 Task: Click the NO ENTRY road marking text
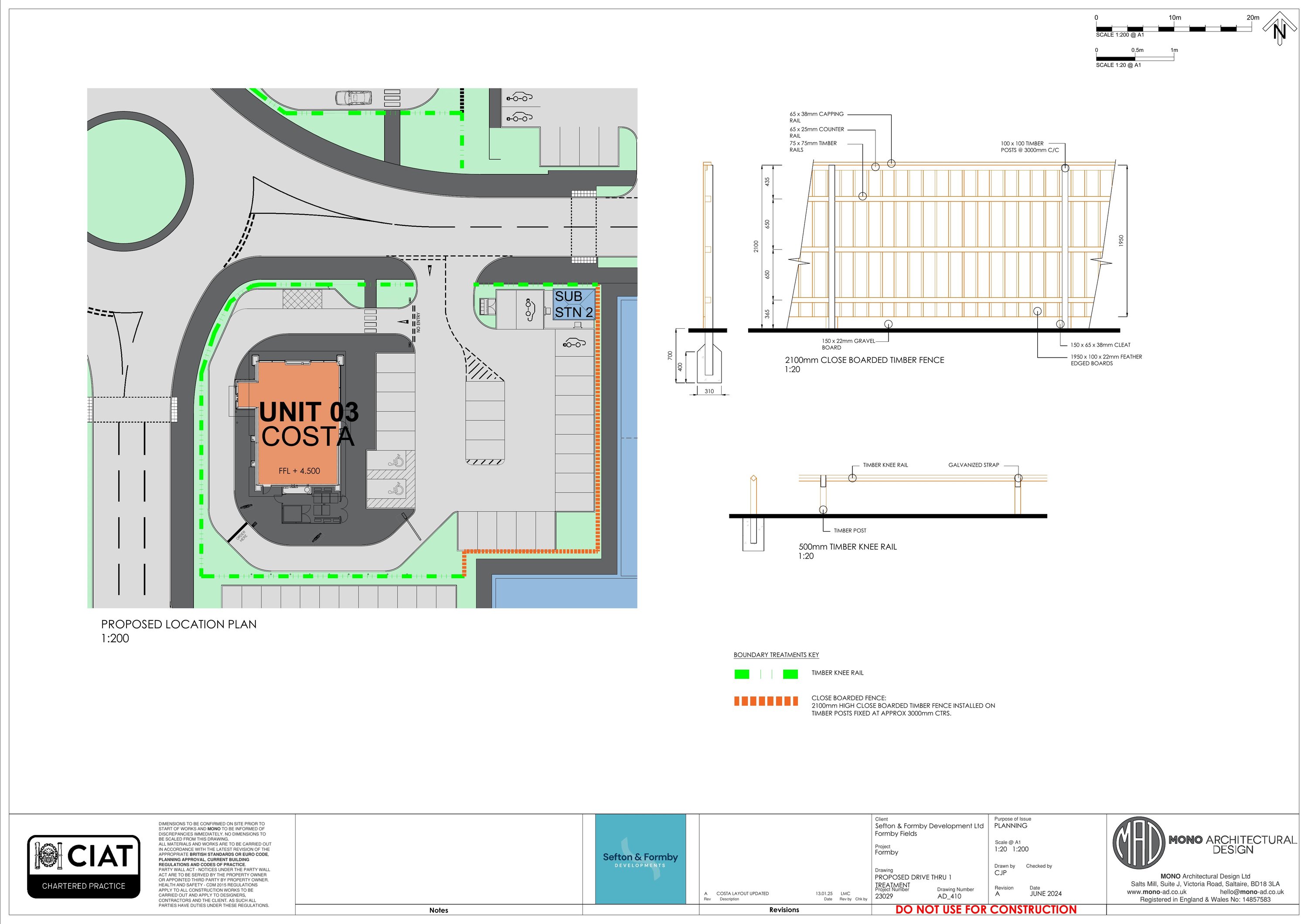[x=418, y=323]
